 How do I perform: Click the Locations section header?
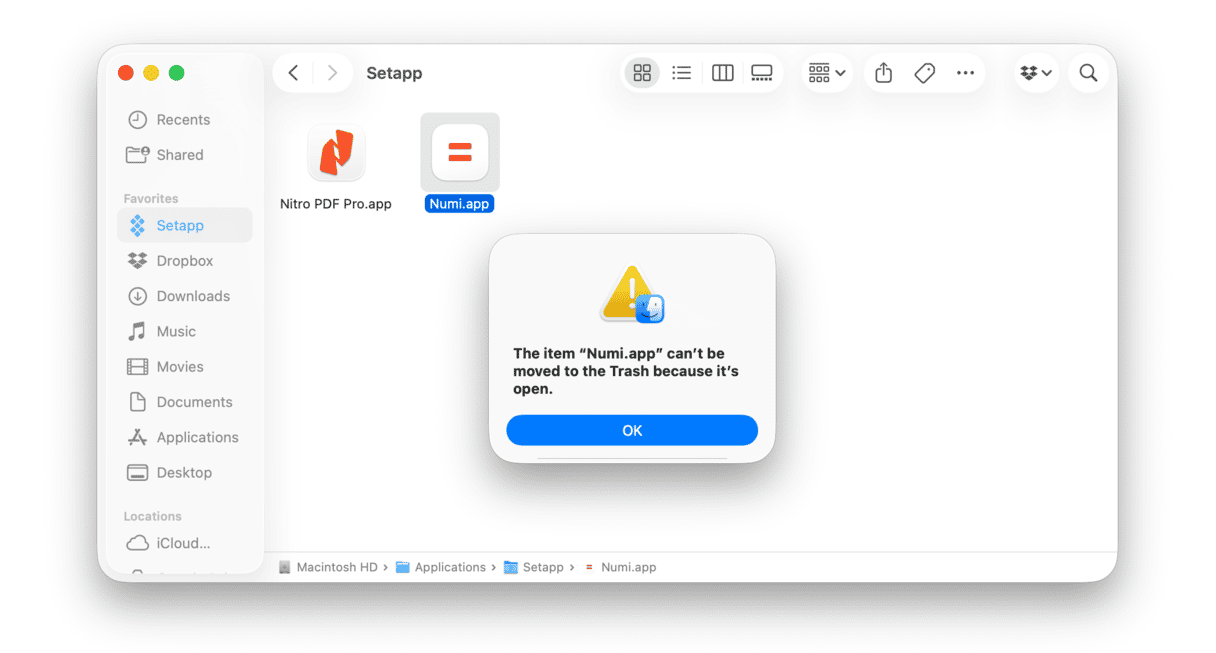tap(153, 517)
